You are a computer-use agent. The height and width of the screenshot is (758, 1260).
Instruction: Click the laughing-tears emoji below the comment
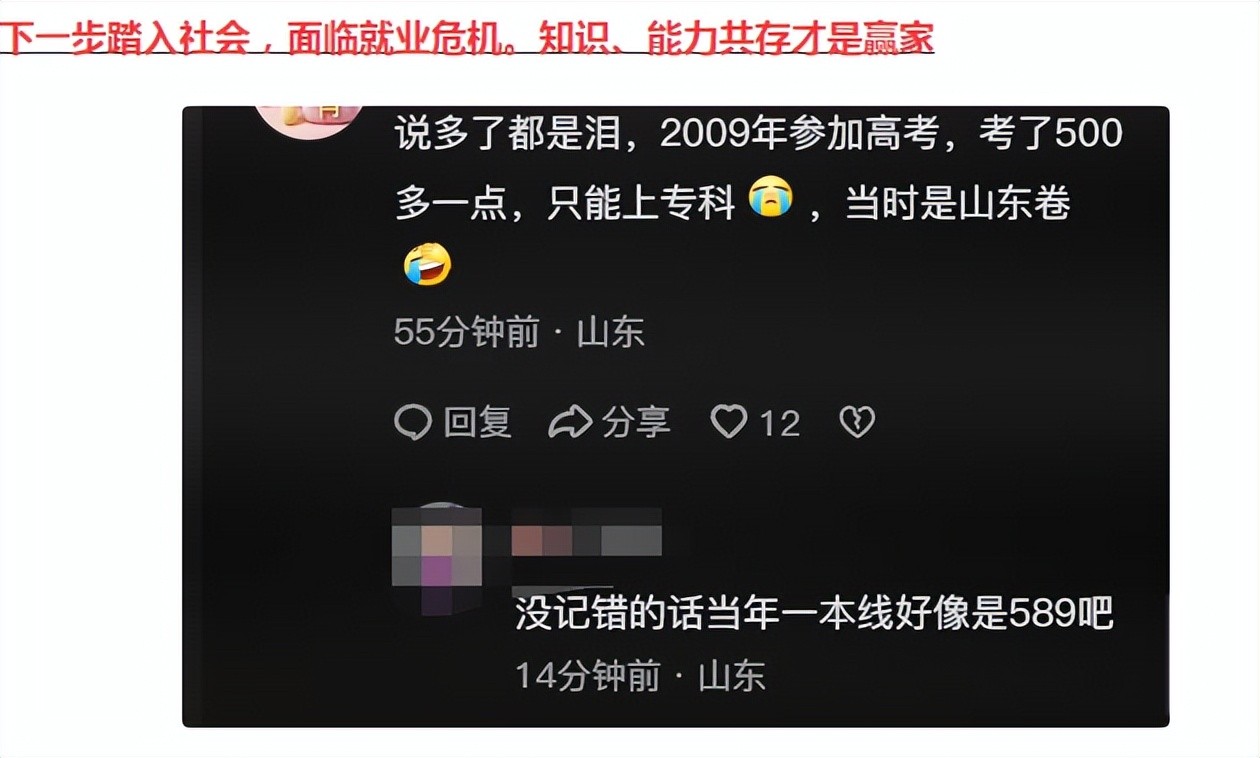click(428, 264)
